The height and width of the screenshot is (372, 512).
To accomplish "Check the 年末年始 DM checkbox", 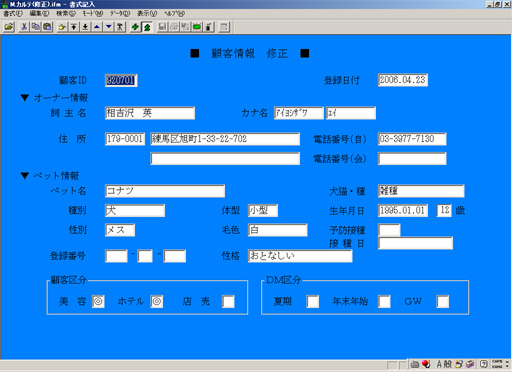I will tap(384, 301).
